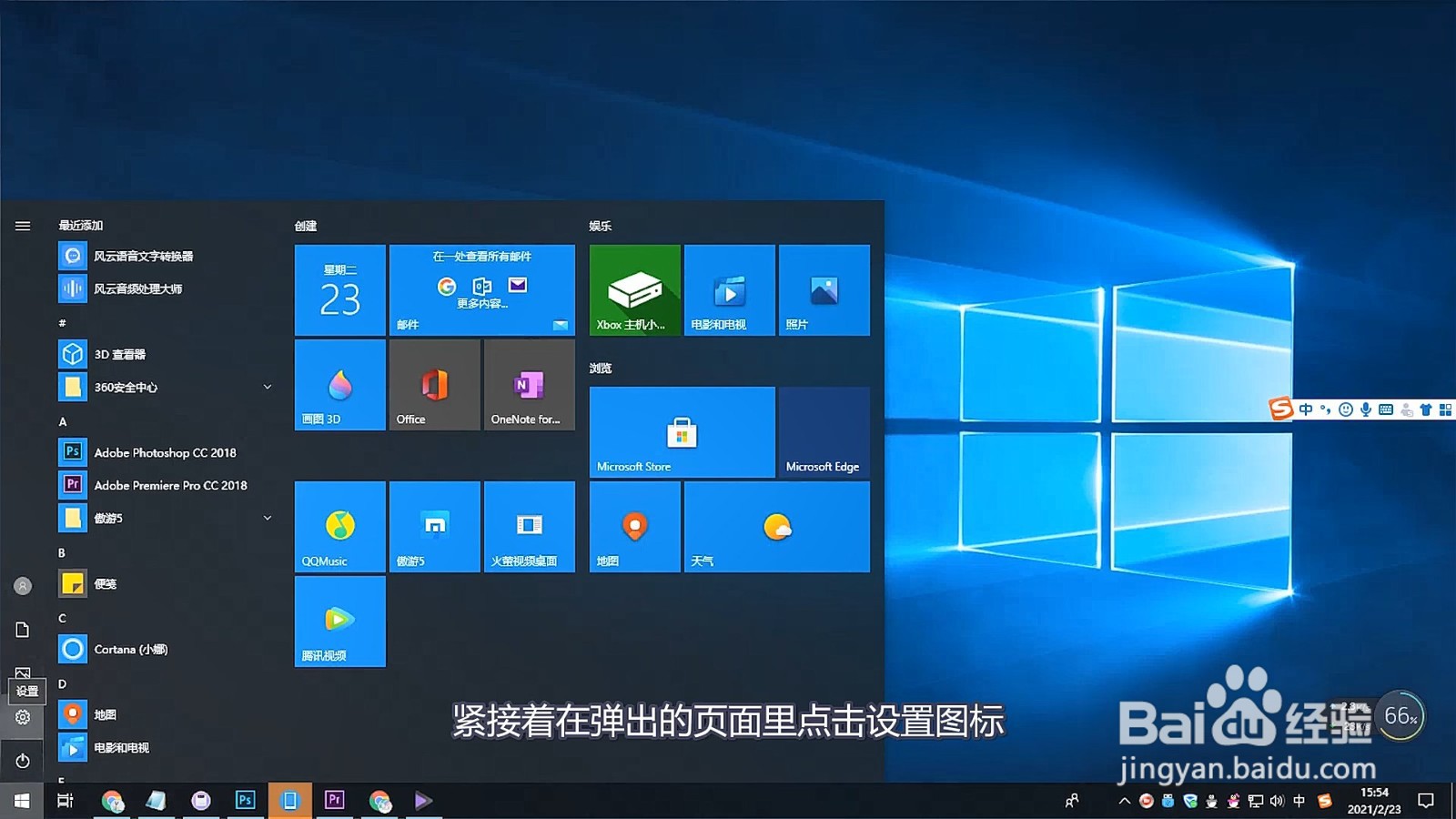Click the user account avatar icon
The height and width of the screenshot is (819, 1456).
[23, 586]
